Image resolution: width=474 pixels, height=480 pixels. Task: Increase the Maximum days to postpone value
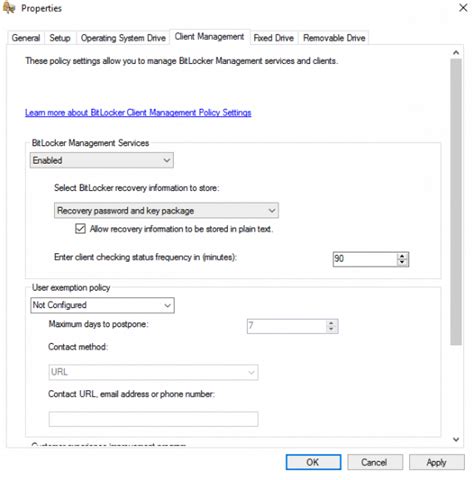[x=331, y=323]
